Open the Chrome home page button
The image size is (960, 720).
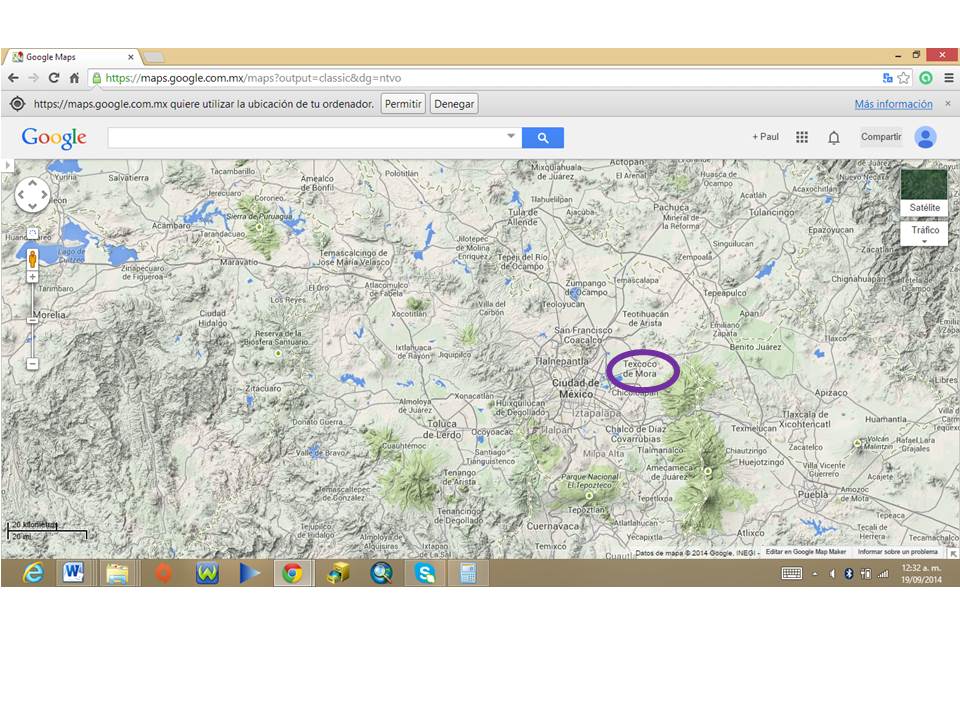pyautogui.click(x=74, y=78)
